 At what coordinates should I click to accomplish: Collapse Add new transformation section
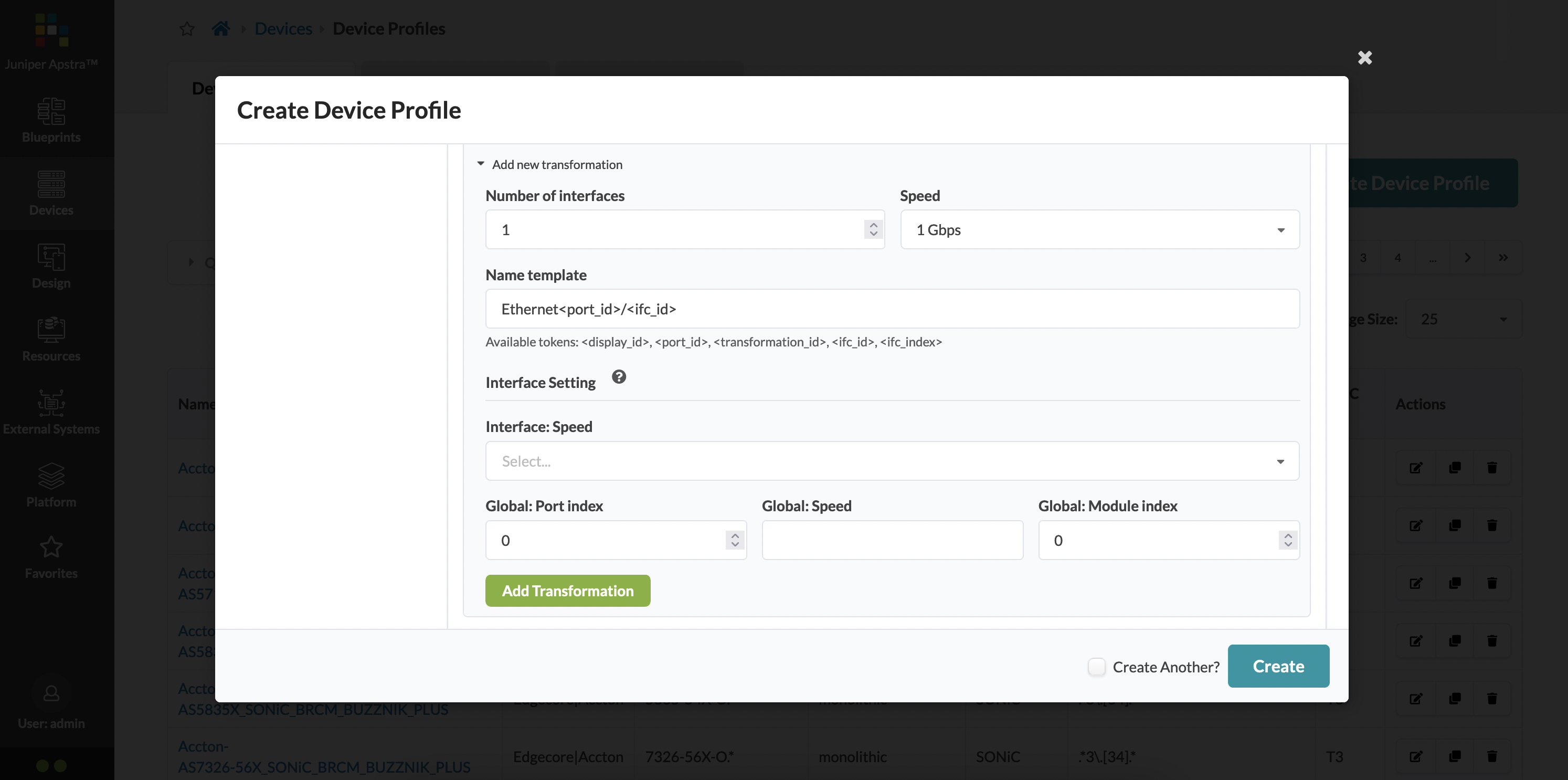[x=549, y=164]
